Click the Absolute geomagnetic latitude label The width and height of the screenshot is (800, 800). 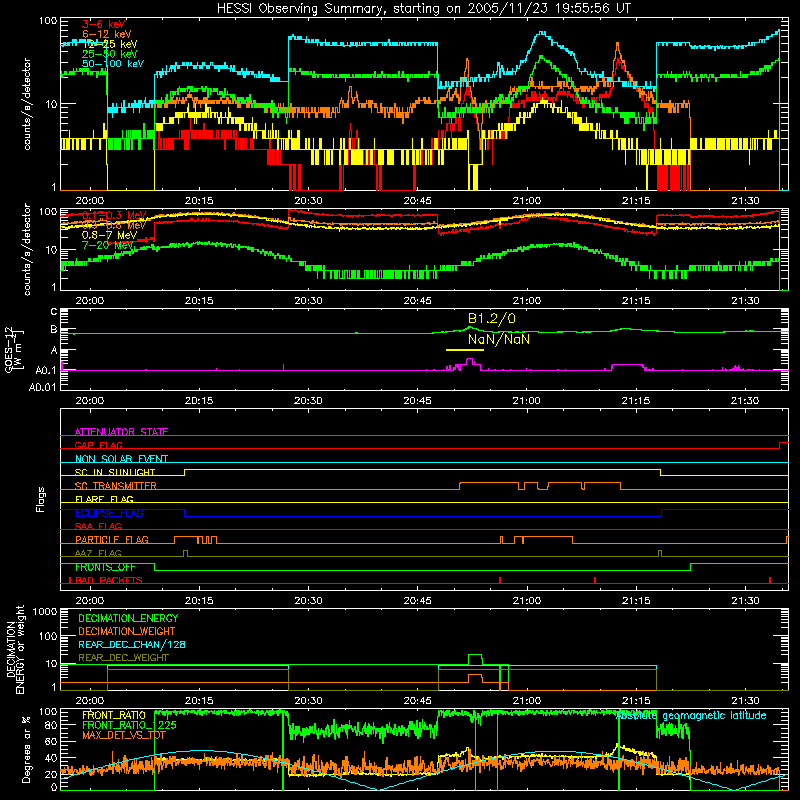[x=691, y=715]
